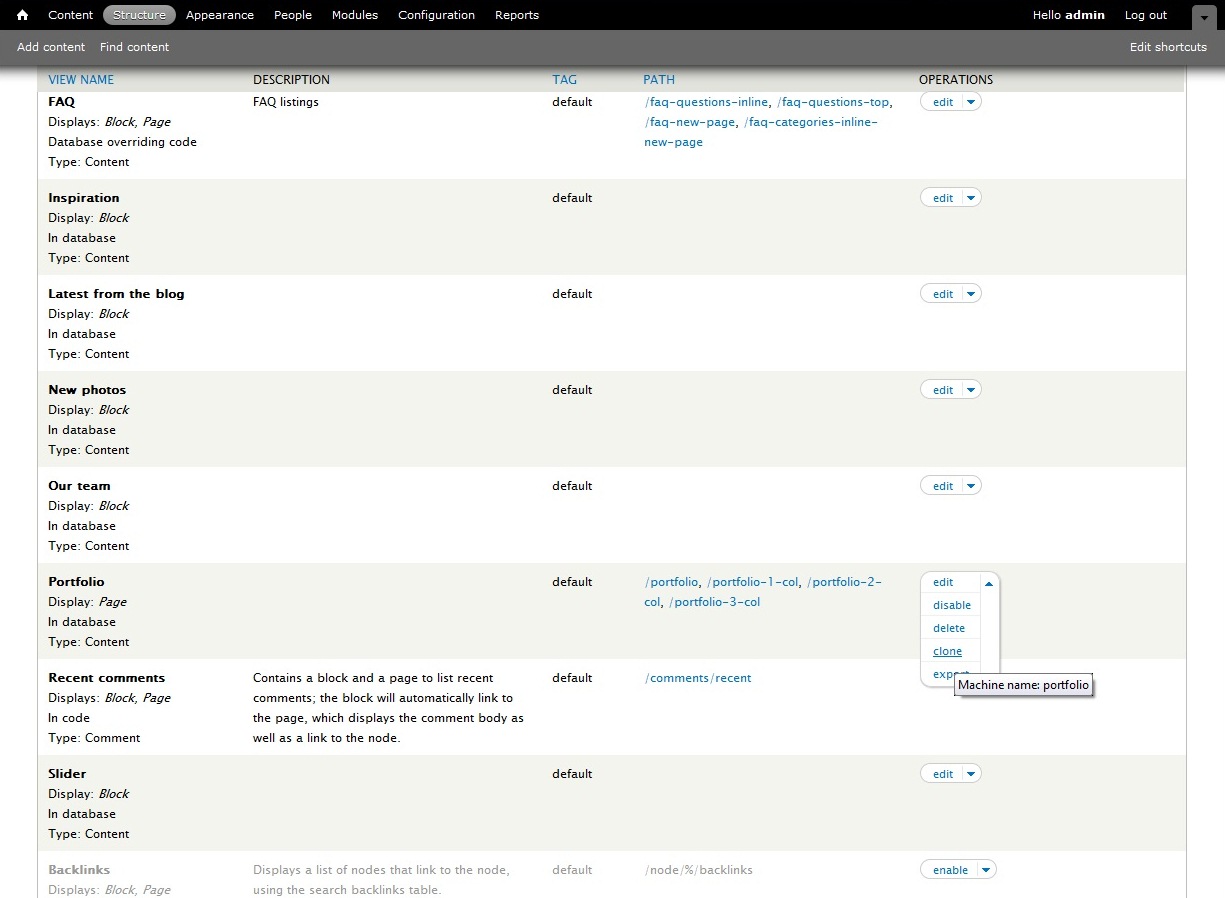Viewport: 1225px width, 898px height.
Task: Expand the Backlinks enable dropdown arrow
Action: 986,870
